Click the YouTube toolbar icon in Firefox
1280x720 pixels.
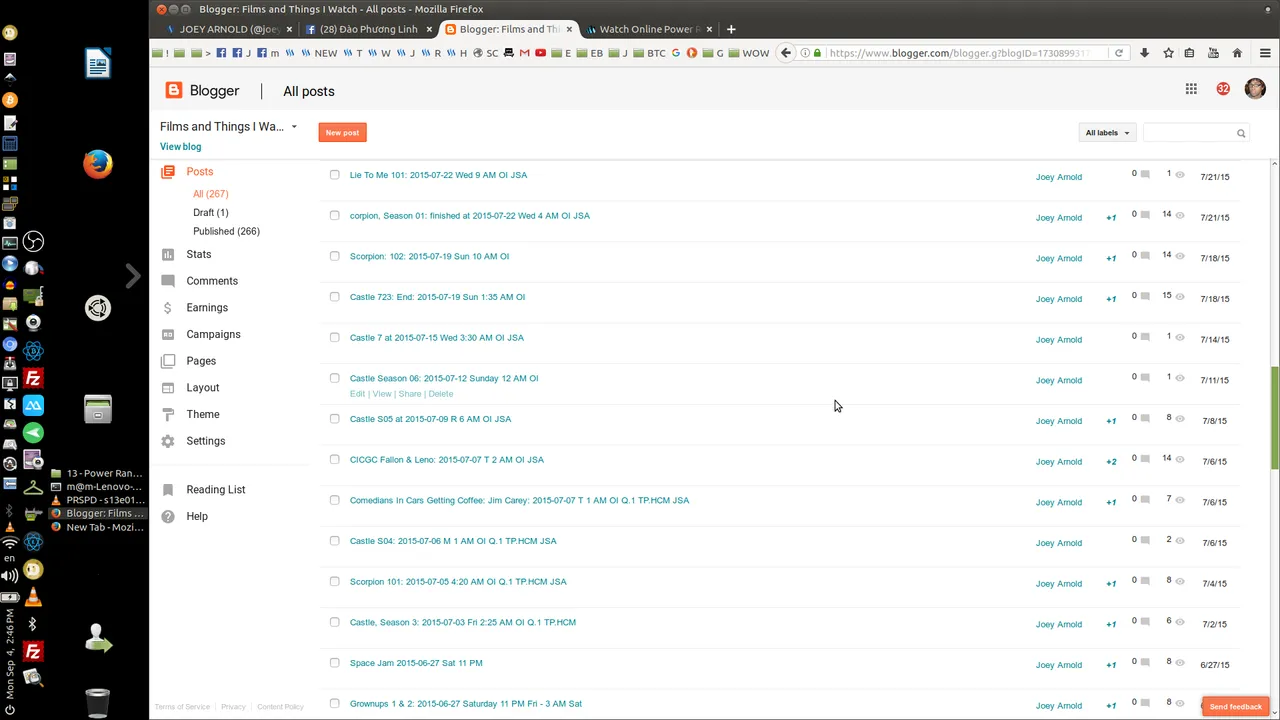tap(1213, 53)
